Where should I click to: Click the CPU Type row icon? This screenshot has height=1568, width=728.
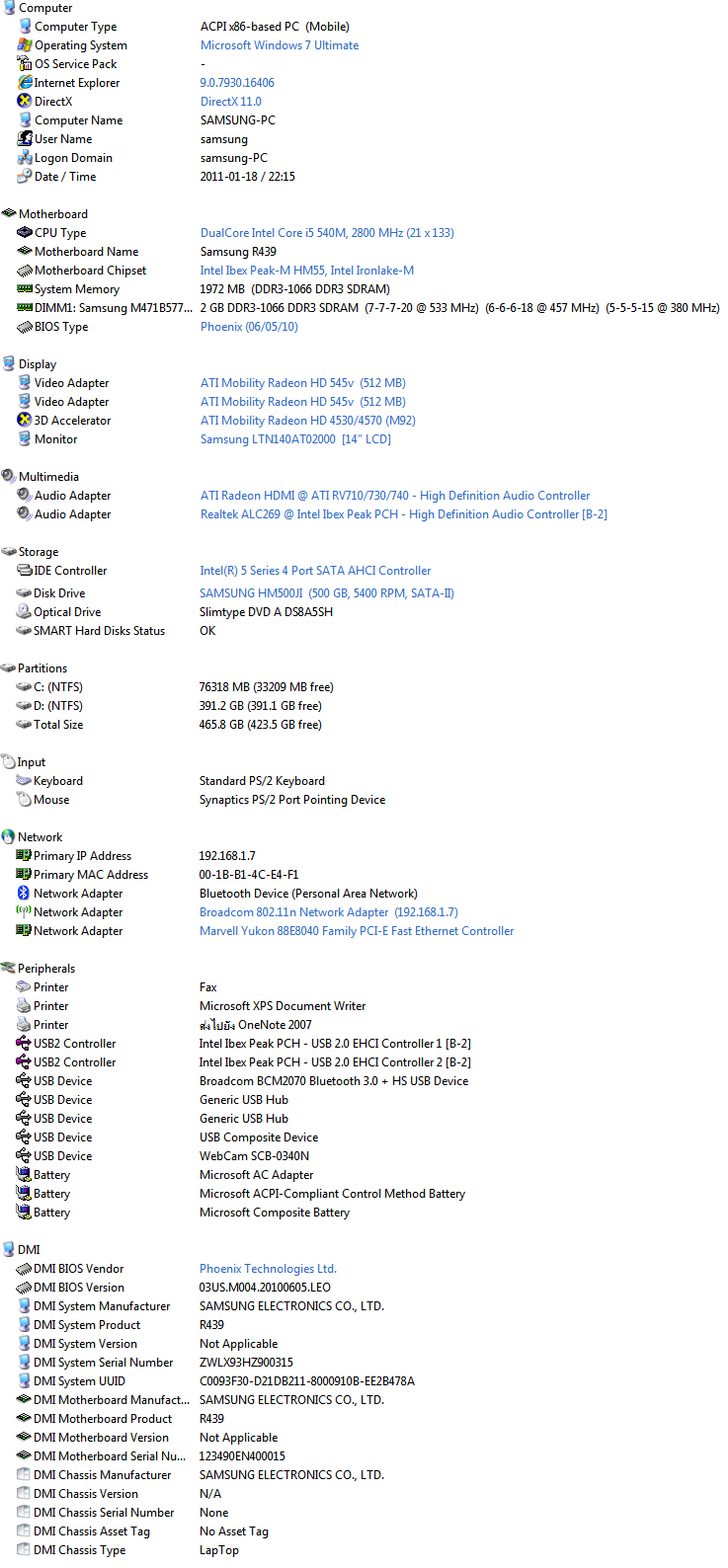pyautogui.click(x=25, y=233)
